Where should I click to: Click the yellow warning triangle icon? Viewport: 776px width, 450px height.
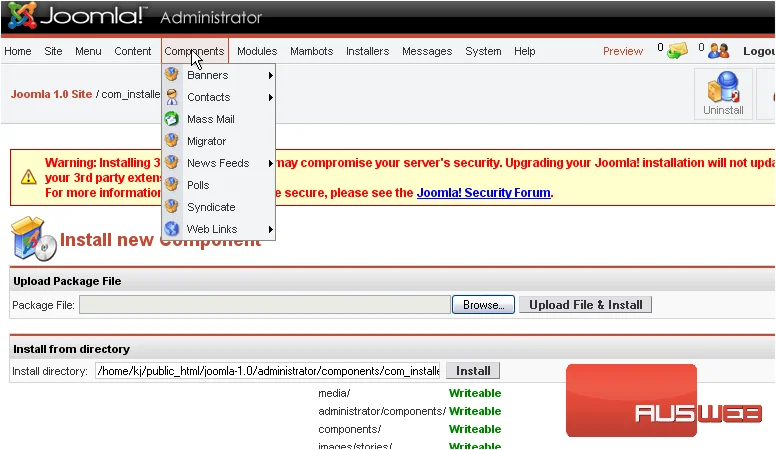(x=29, y=177)
